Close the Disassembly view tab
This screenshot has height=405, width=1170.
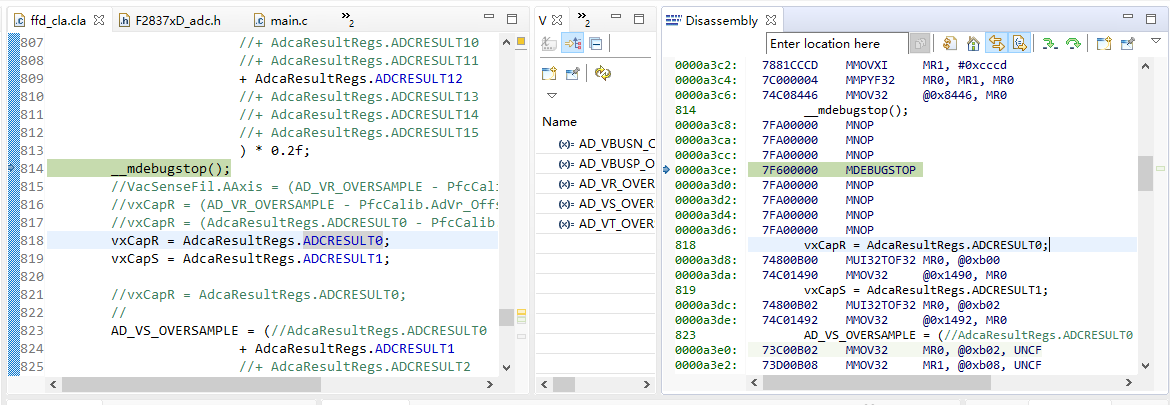click(x=772, y=20)
